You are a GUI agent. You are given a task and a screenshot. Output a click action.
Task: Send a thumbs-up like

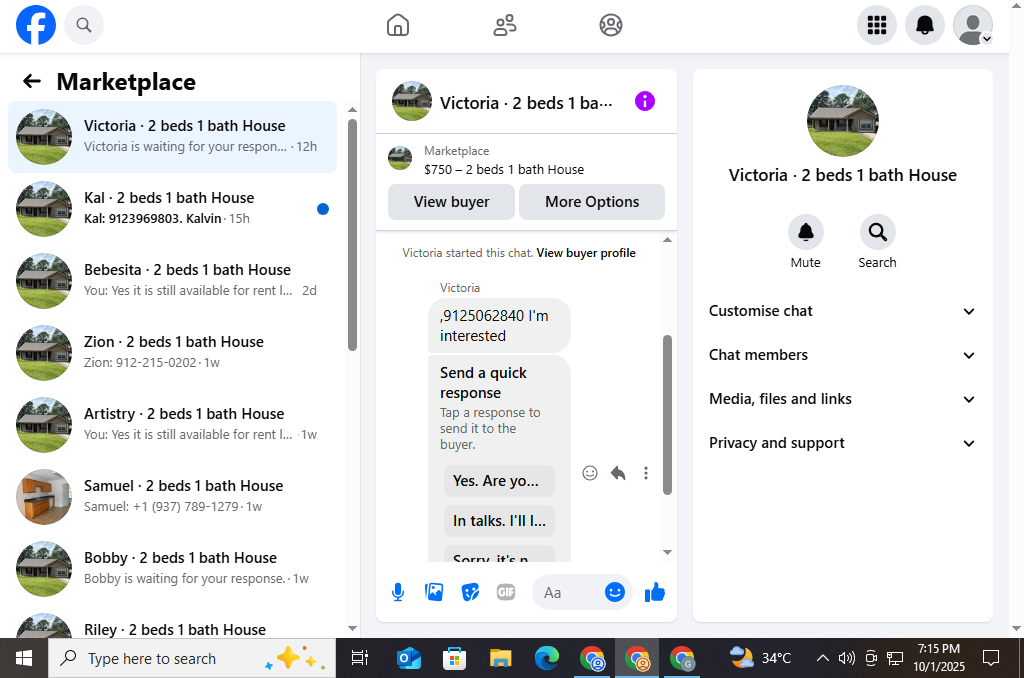coord(654,592)
